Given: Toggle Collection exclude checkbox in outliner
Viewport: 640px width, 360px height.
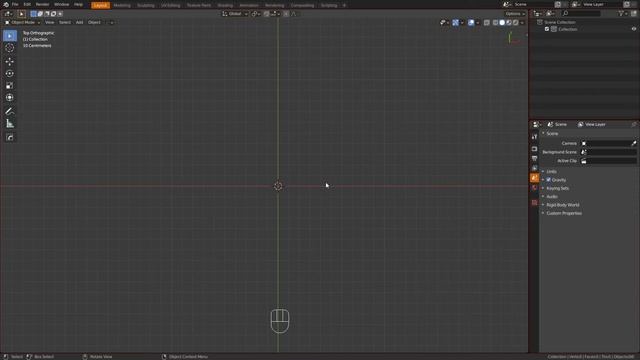Looking at the screenshot, I should 547,29.
